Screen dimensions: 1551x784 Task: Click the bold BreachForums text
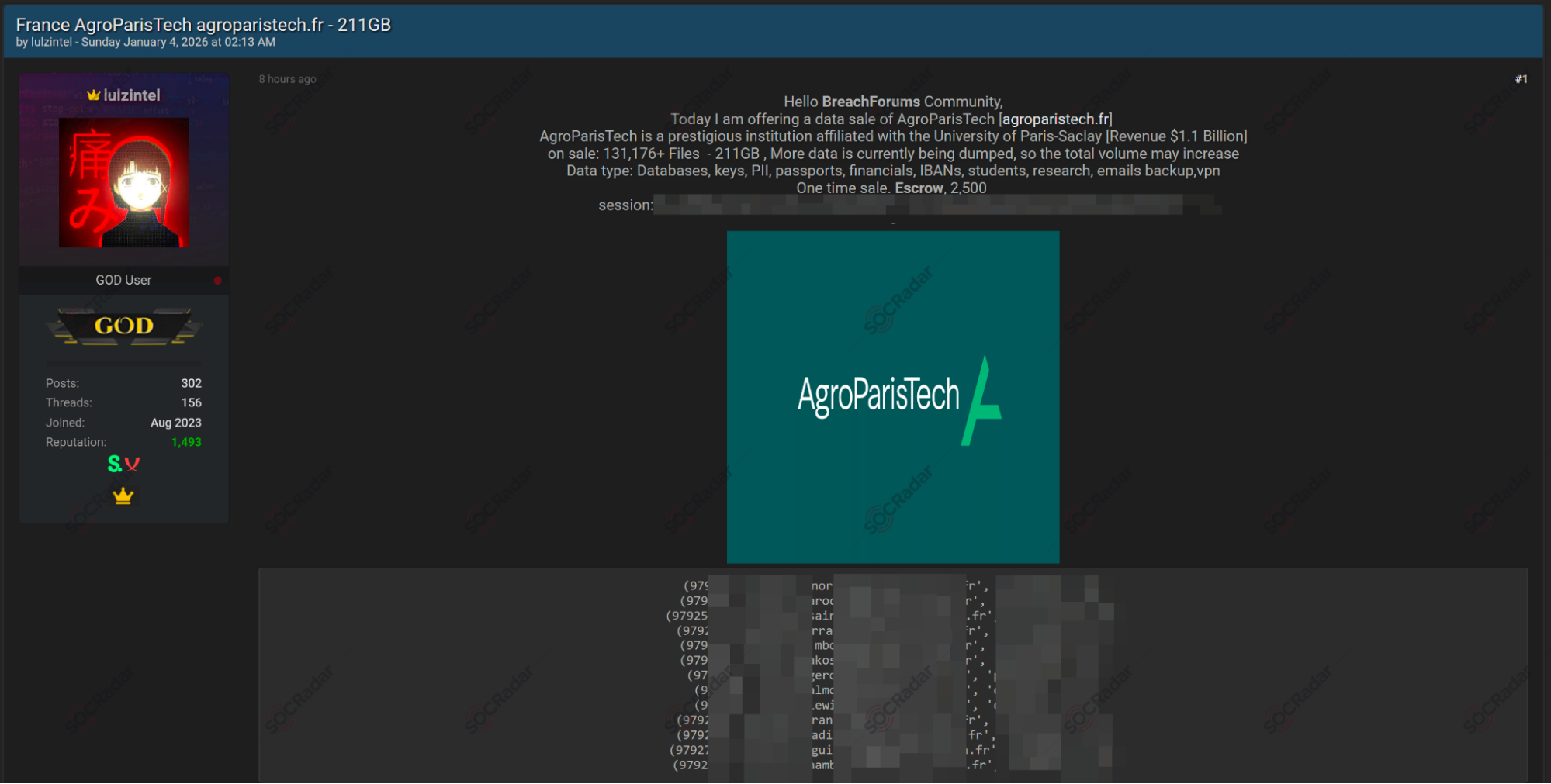(871, 102)
